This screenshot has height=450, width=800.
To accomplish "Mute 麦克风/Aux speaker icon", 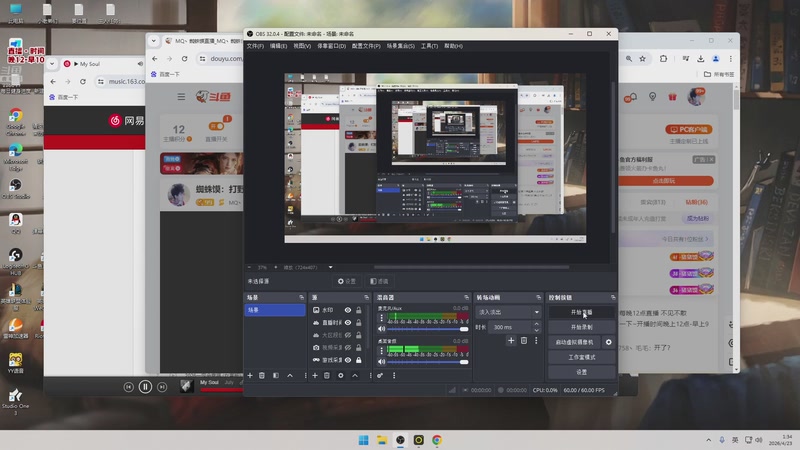I will (381, 329).
